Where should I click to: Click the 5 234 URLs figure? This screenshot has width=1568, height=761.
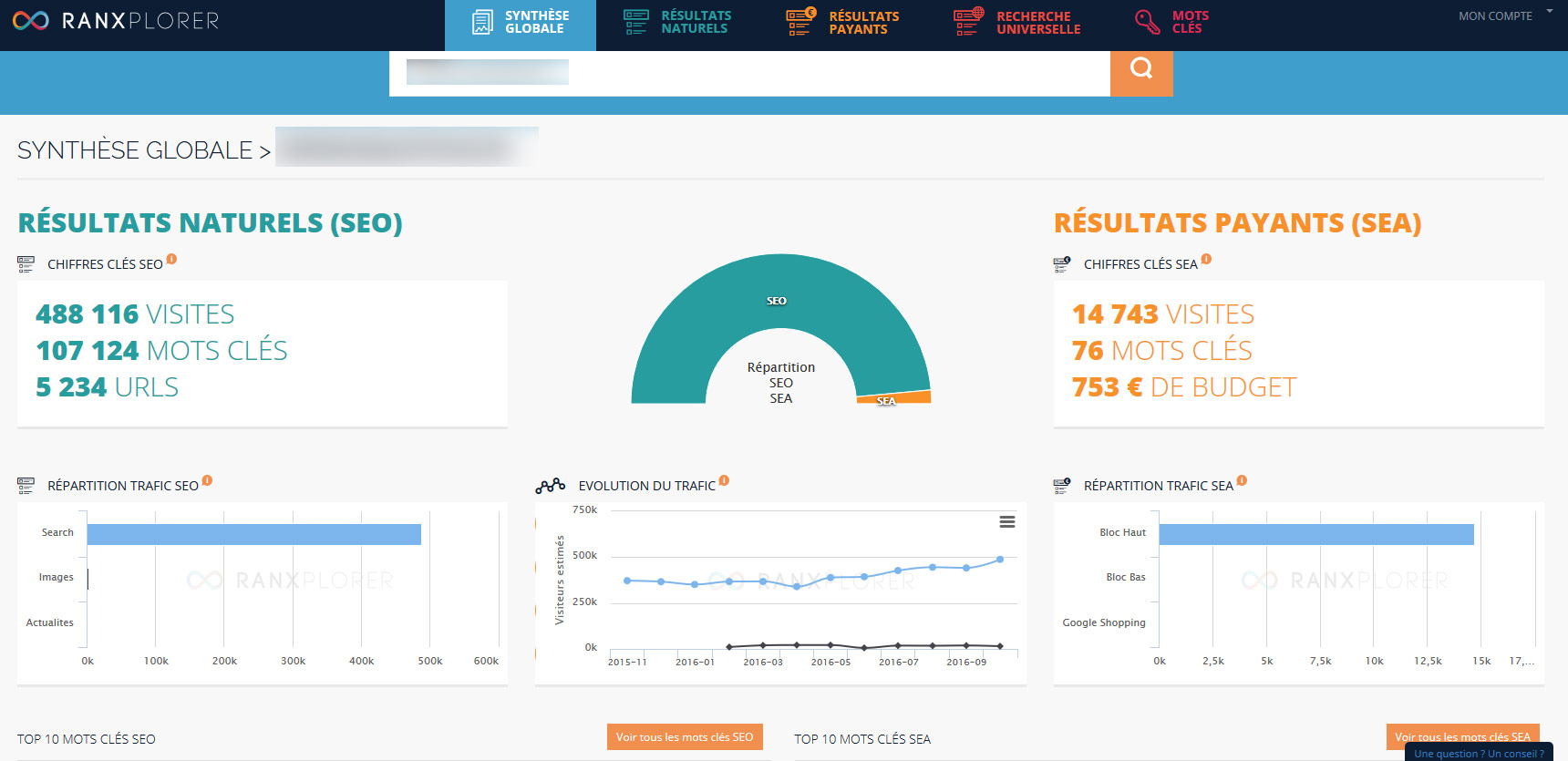tap(107, 387)
